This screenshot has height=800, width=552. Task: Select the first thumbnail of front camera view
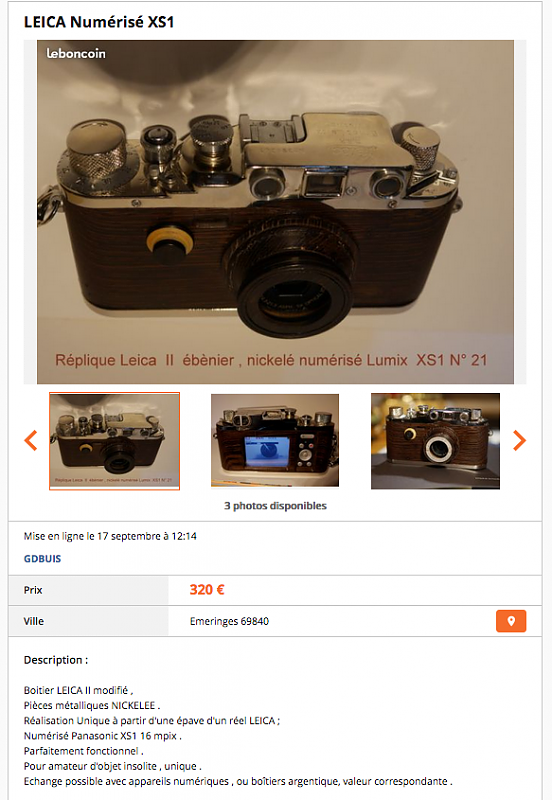pyautogui.click(x=114, y=441)
